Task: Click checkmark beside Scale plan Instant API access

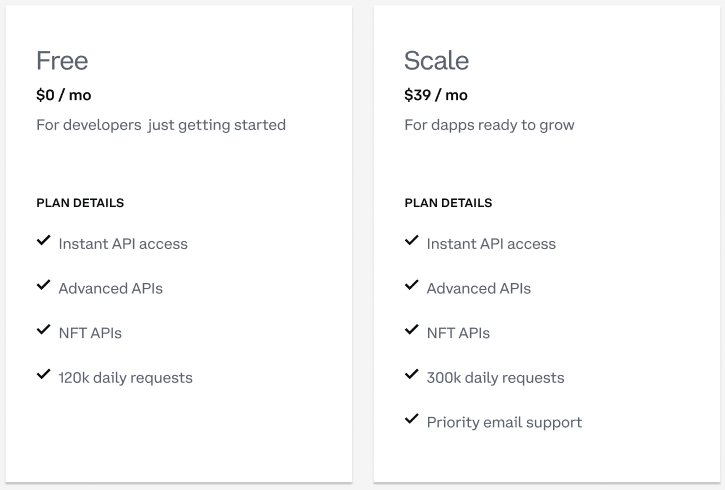Action: pyautogui.click(x=412, y=240)
